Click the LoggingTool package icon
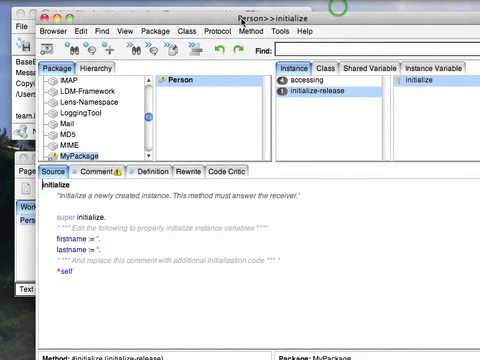480x360 pixels. point(53,113)
